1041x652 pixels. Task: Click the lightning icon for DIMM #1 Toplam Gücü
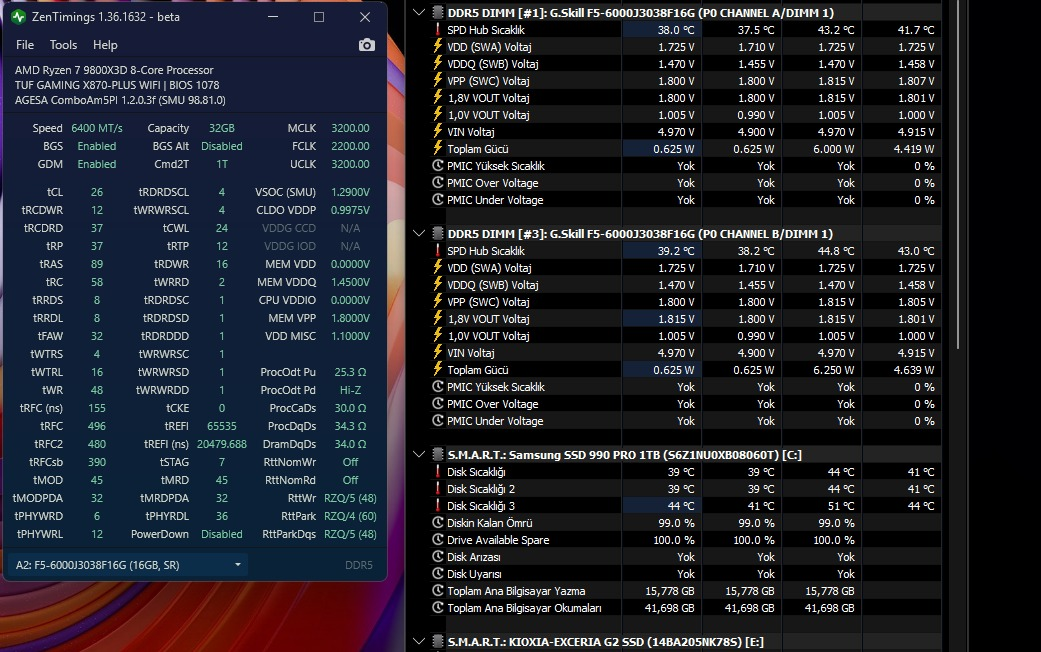(438, 149)
